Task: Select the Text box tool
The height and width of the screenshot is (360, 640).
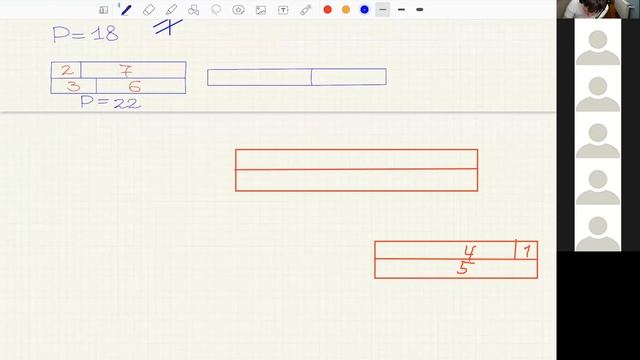Action: click(283, 10)
